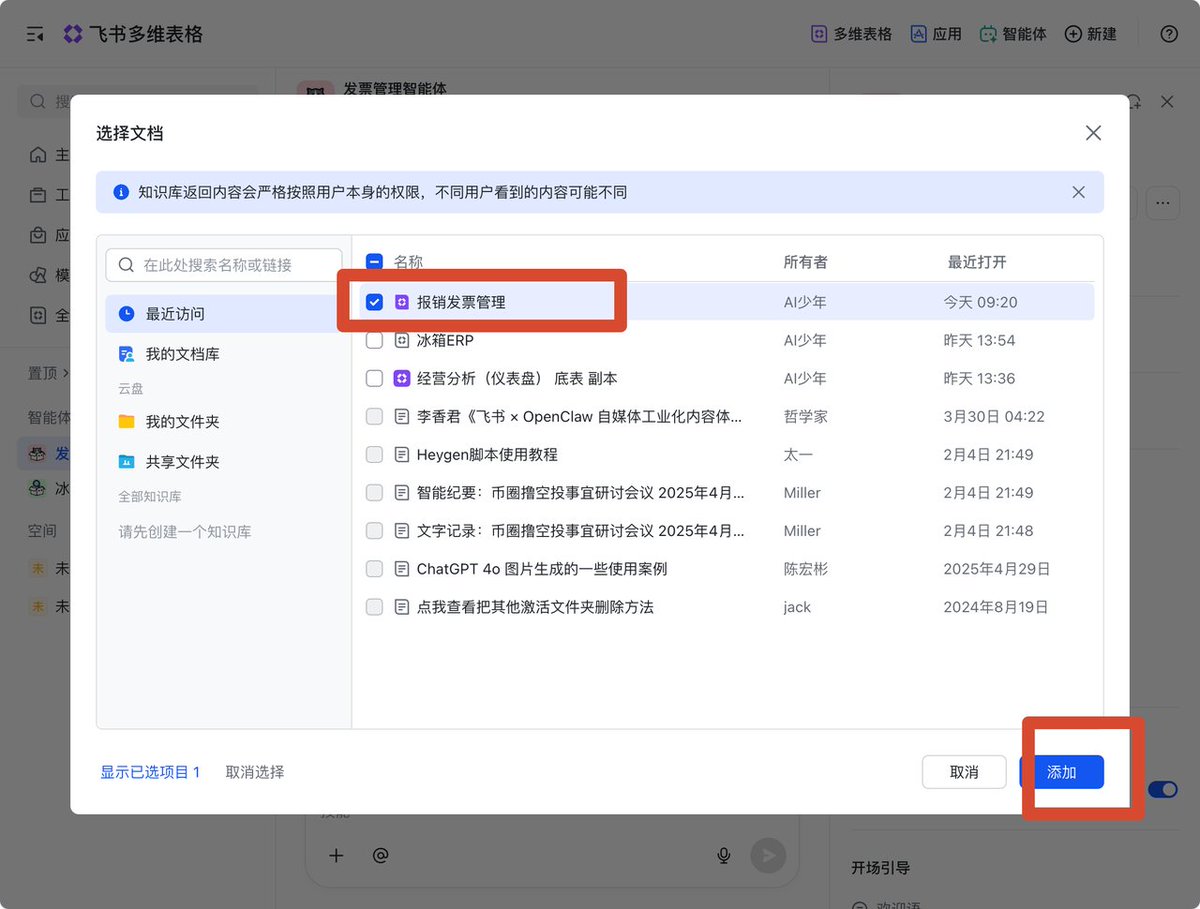
Task: Click the send arrow button in chat input
Action: tap(768, 855)
